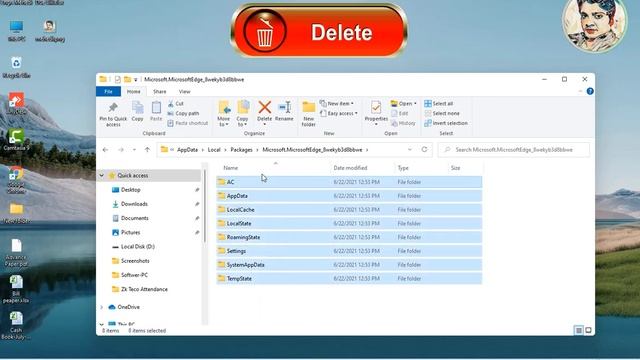Create a New folder from ribbon
Screen dimensions: 640x360
[309, 113]
